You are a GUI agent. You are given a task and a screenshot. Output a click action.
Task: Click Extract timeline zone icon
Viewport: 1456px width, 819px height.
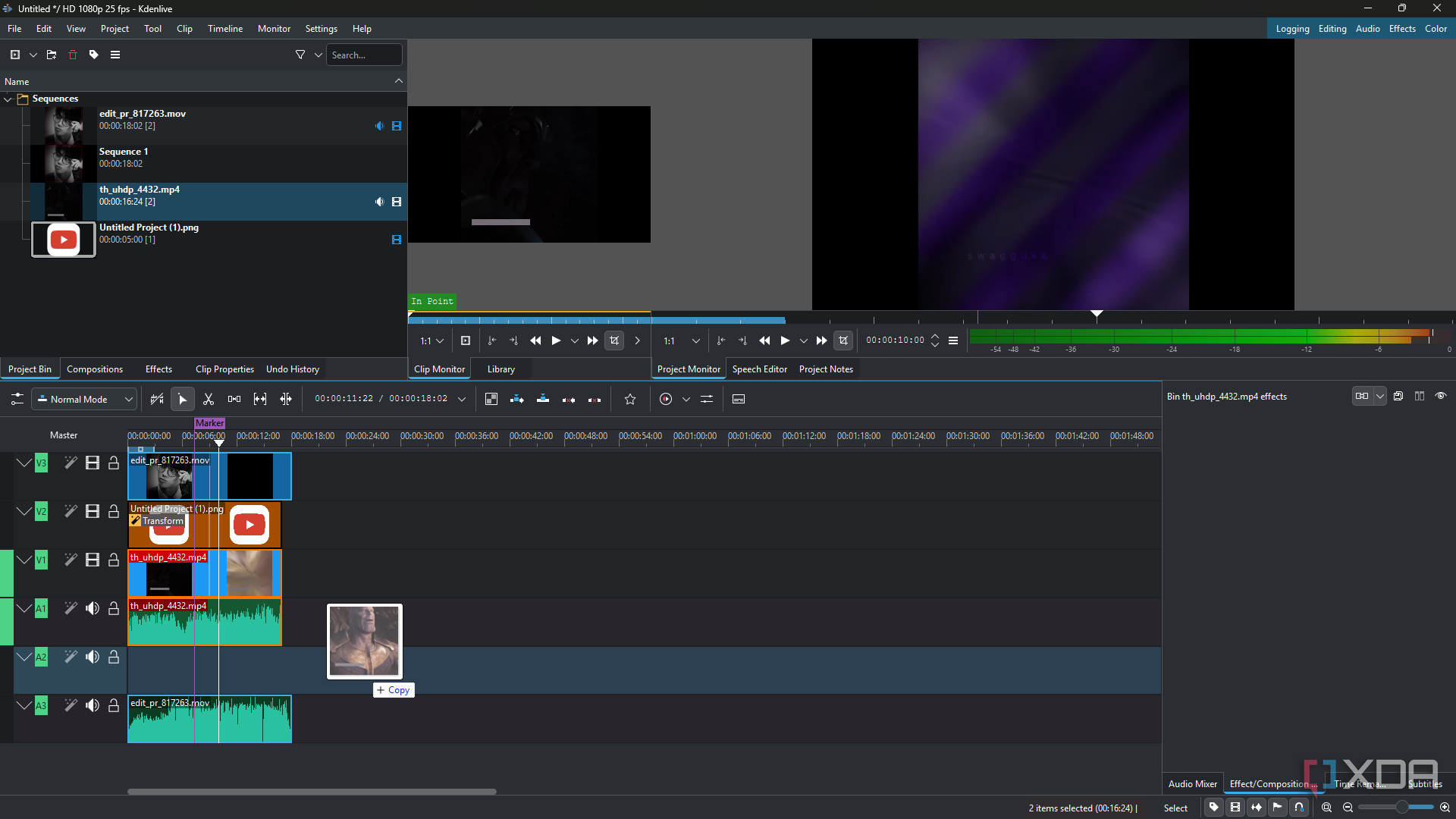[569, 399]
